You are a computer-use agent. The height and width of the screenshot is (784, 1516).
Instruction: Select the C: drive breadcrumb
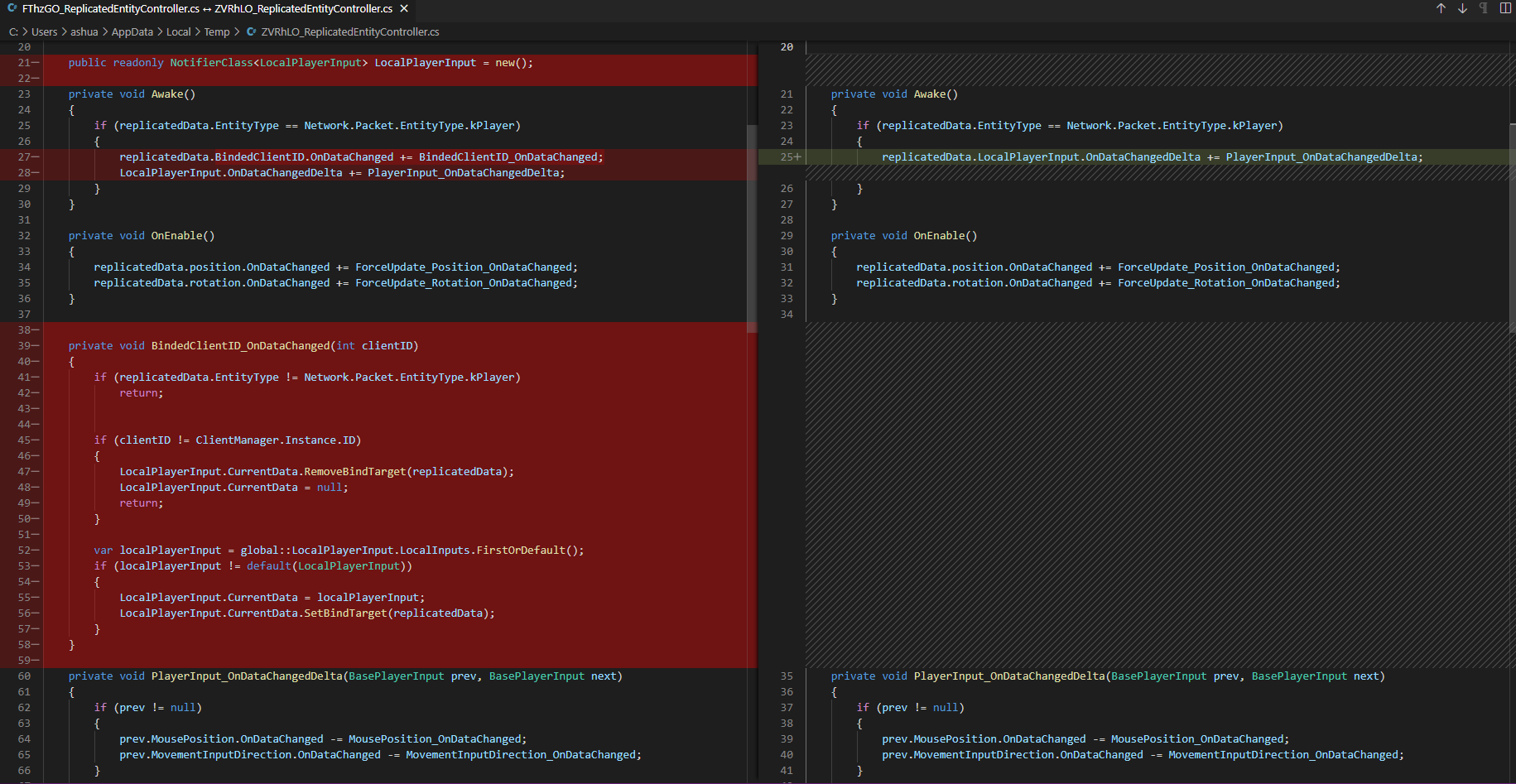pyautogui.click(x=13, y=31)
